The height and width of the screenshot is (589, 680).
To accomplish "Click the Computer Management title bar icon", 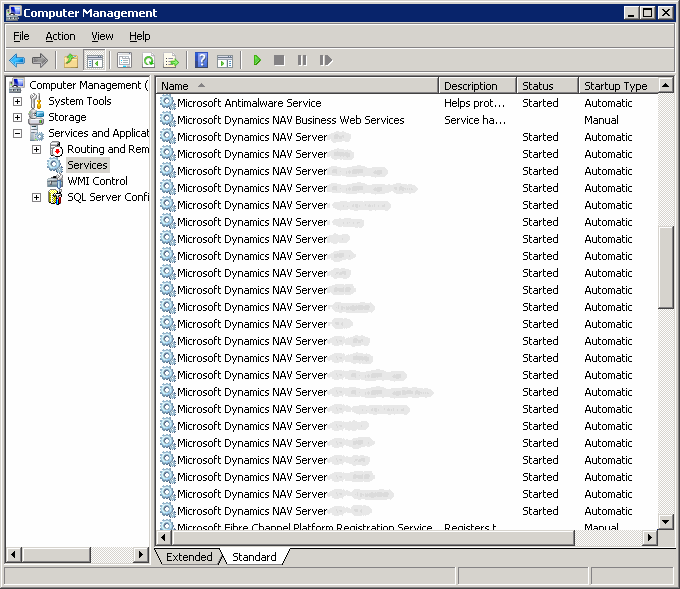I will point(14,13).
